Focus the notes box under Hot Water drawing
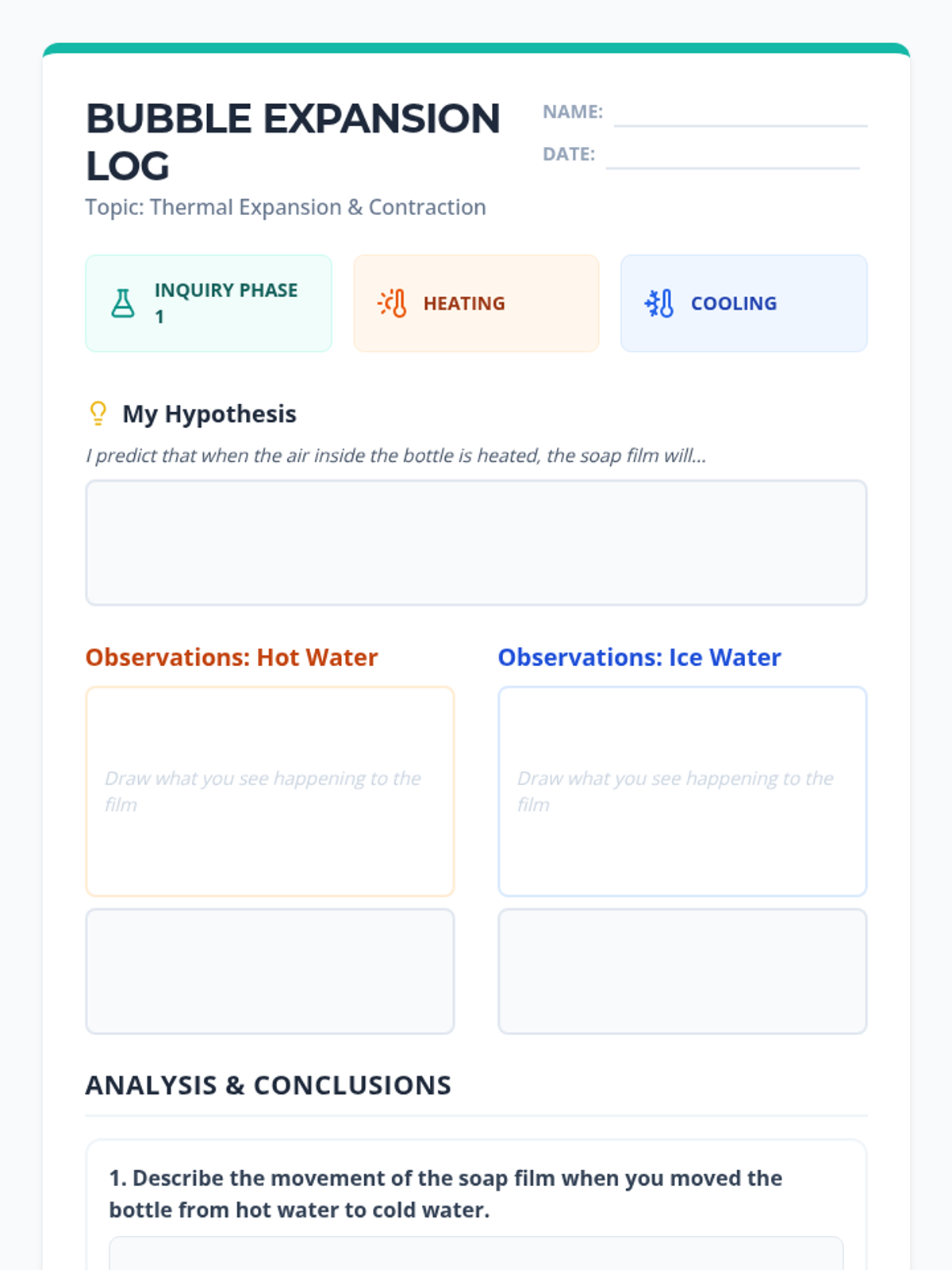This screenshot has height=1270, width=952. (270, 972)
